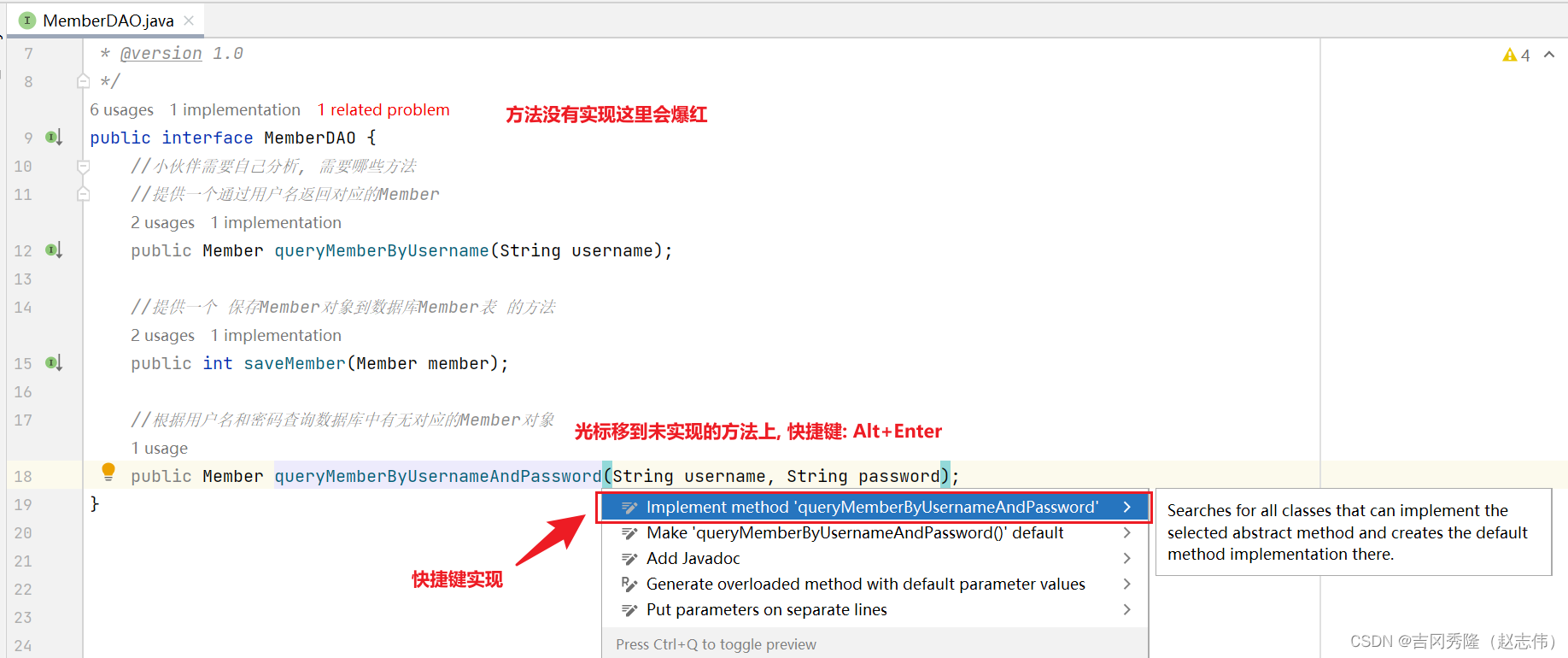Open '1 usage' hint above queryMemberByUsernameAndPassword

(x=159, y=448)
